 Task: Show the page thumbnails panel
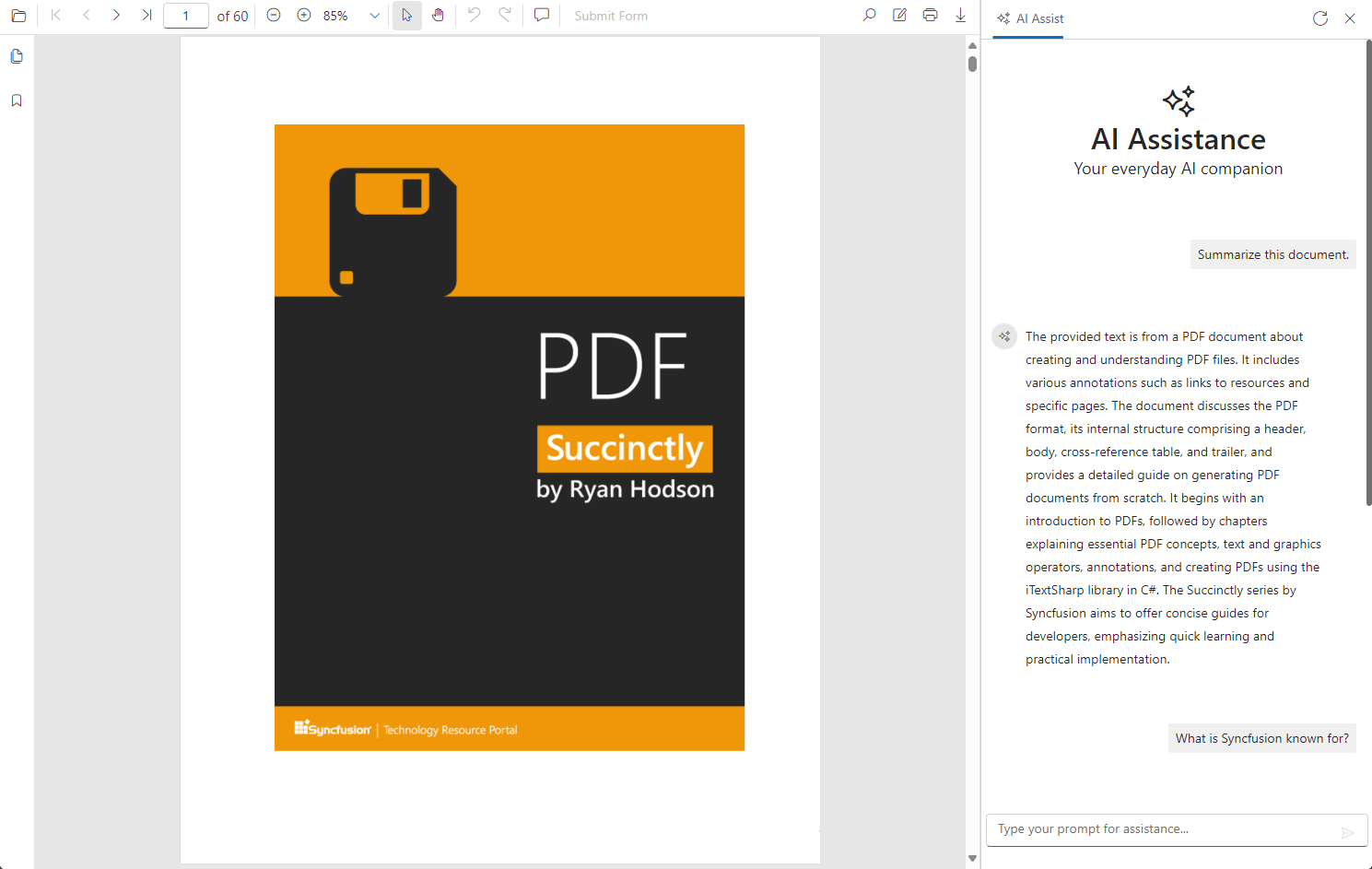point(17,56)
